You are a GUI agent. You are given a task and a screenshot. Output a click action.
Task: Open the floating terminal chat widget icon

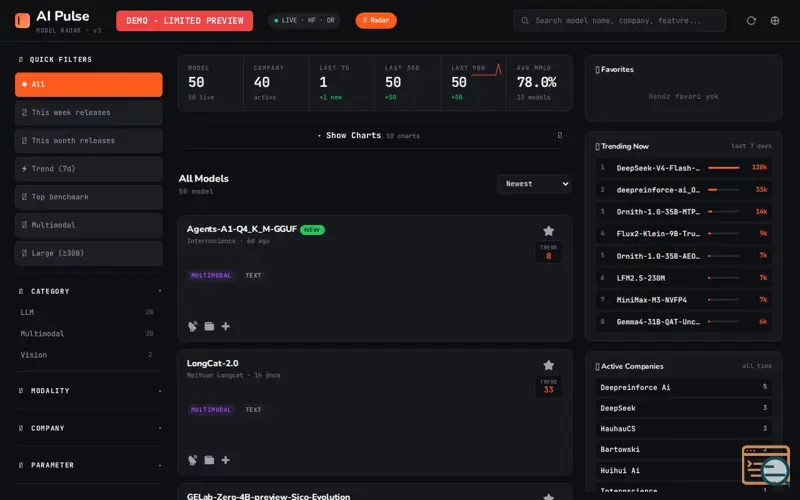click(x=766, y=465)
